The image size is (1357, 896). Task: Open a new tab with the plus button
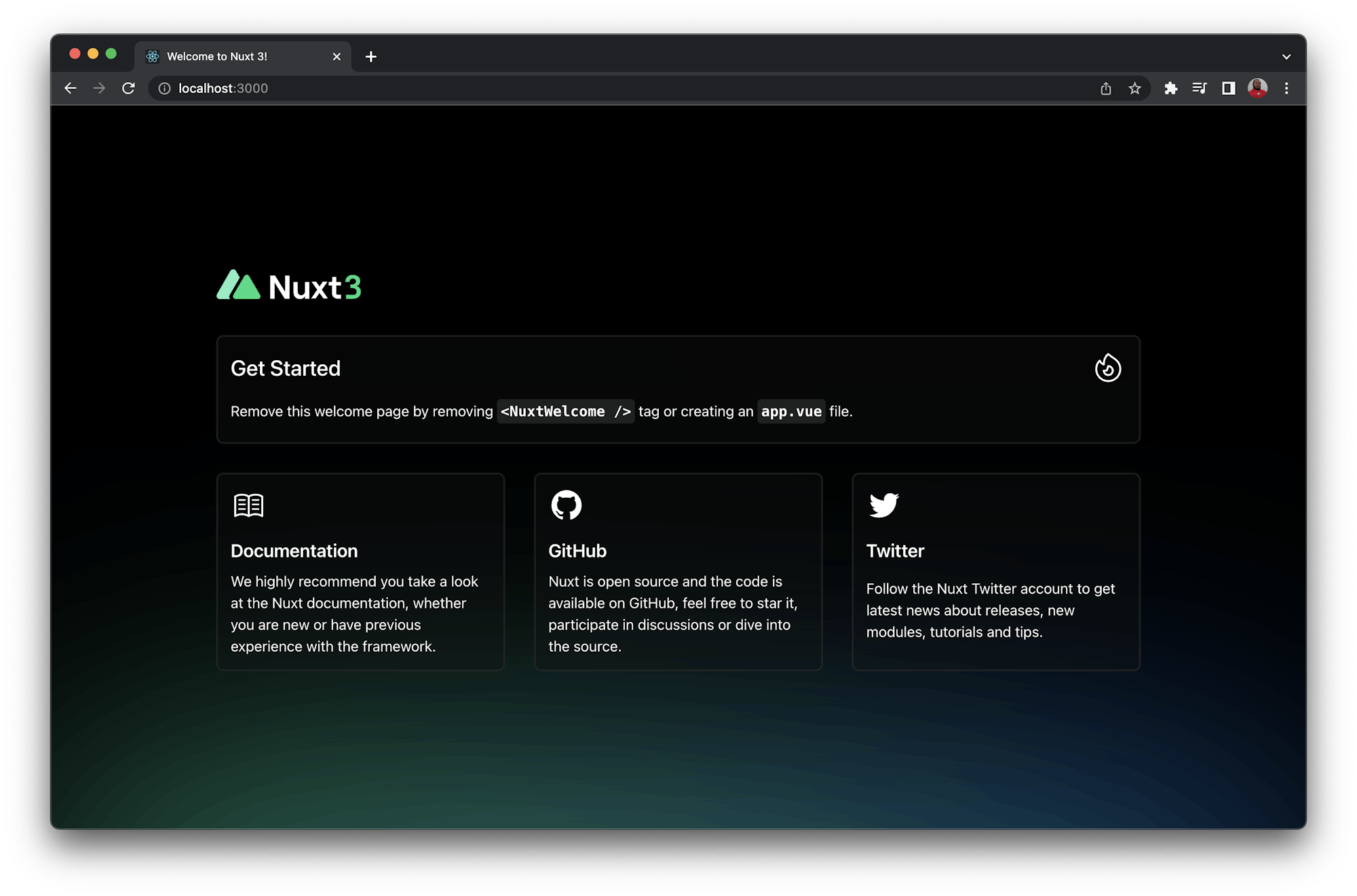tap(370, 56)
